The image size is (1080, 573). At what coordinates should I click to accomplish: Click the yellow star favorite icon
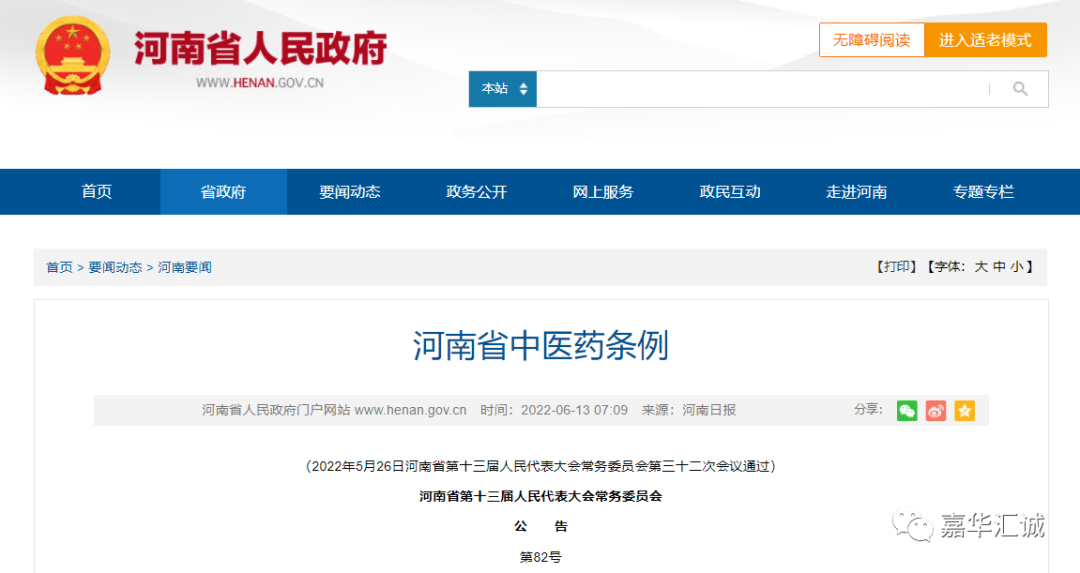click(x=964, y=410)
